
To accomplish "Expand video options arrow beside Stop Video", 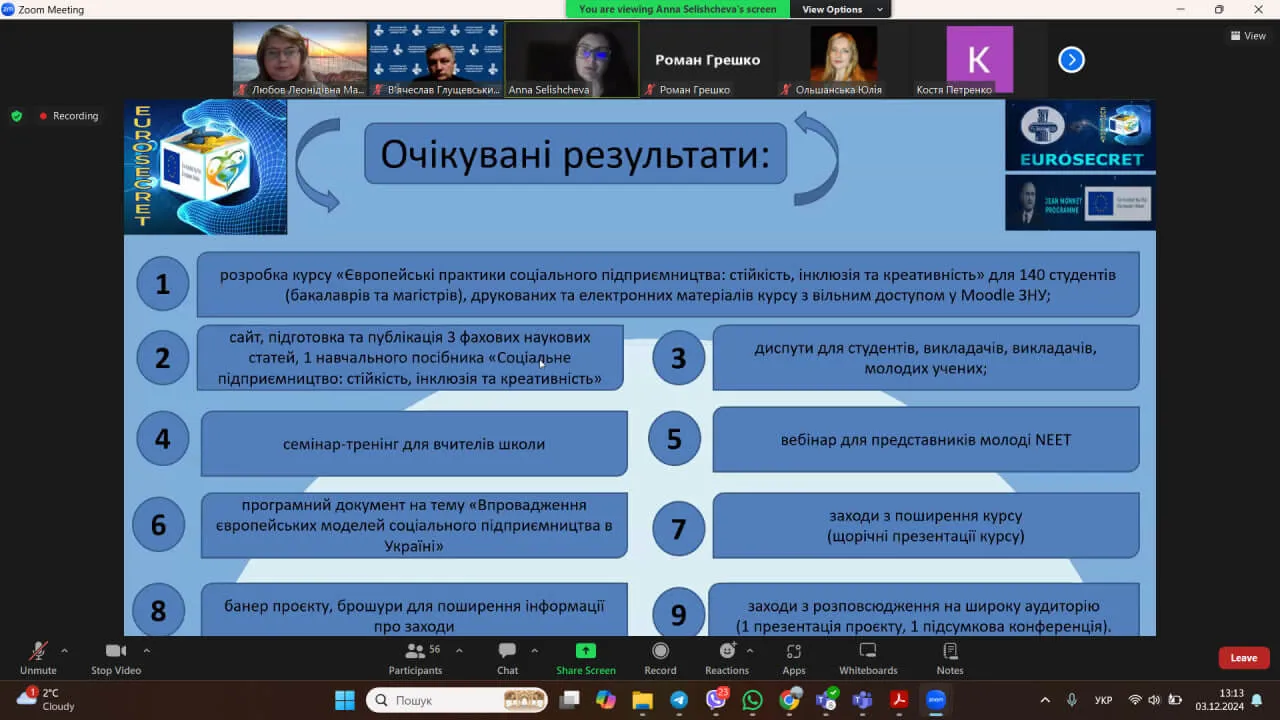I will (146, 650).
